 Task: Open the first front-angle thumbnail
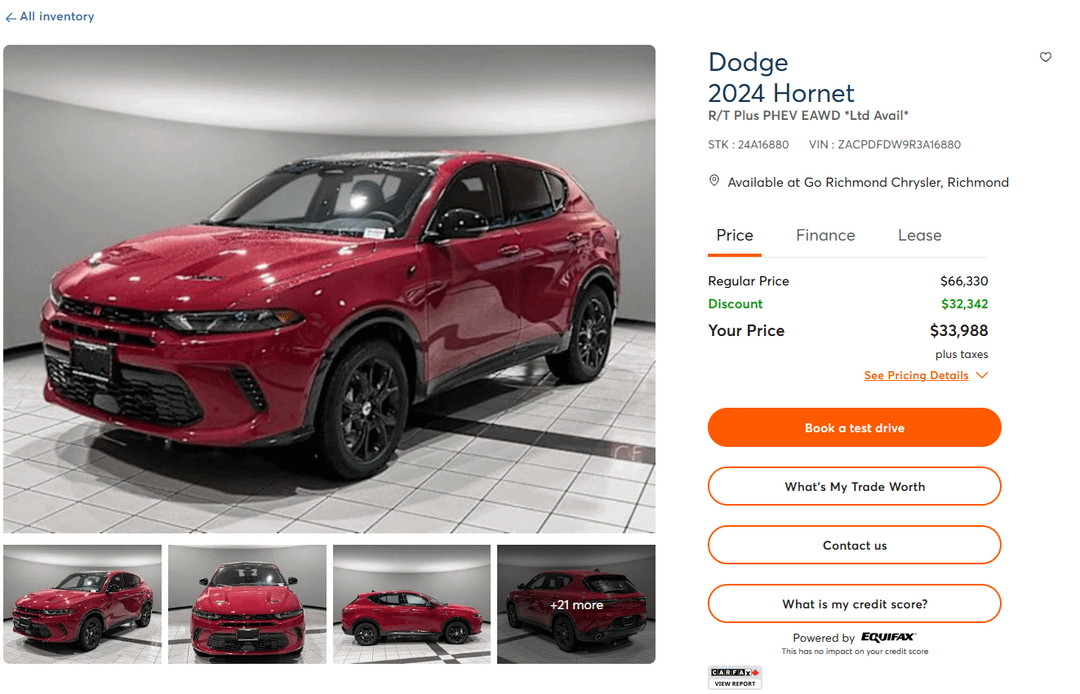[82, 604]
